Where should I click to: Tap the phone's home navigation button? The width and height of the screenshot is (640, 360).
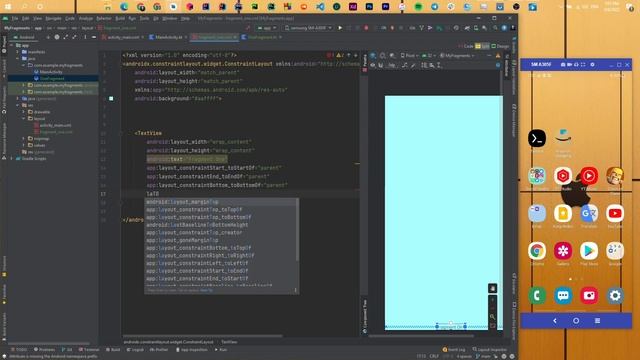(576, 321)
